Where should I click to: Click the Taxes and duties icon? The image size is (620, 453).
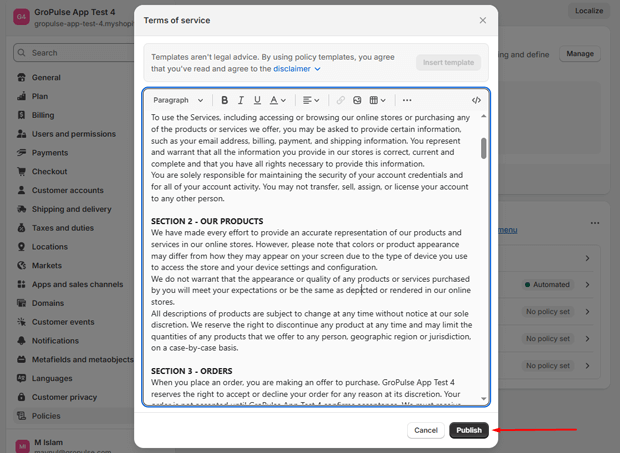[22, 228]
